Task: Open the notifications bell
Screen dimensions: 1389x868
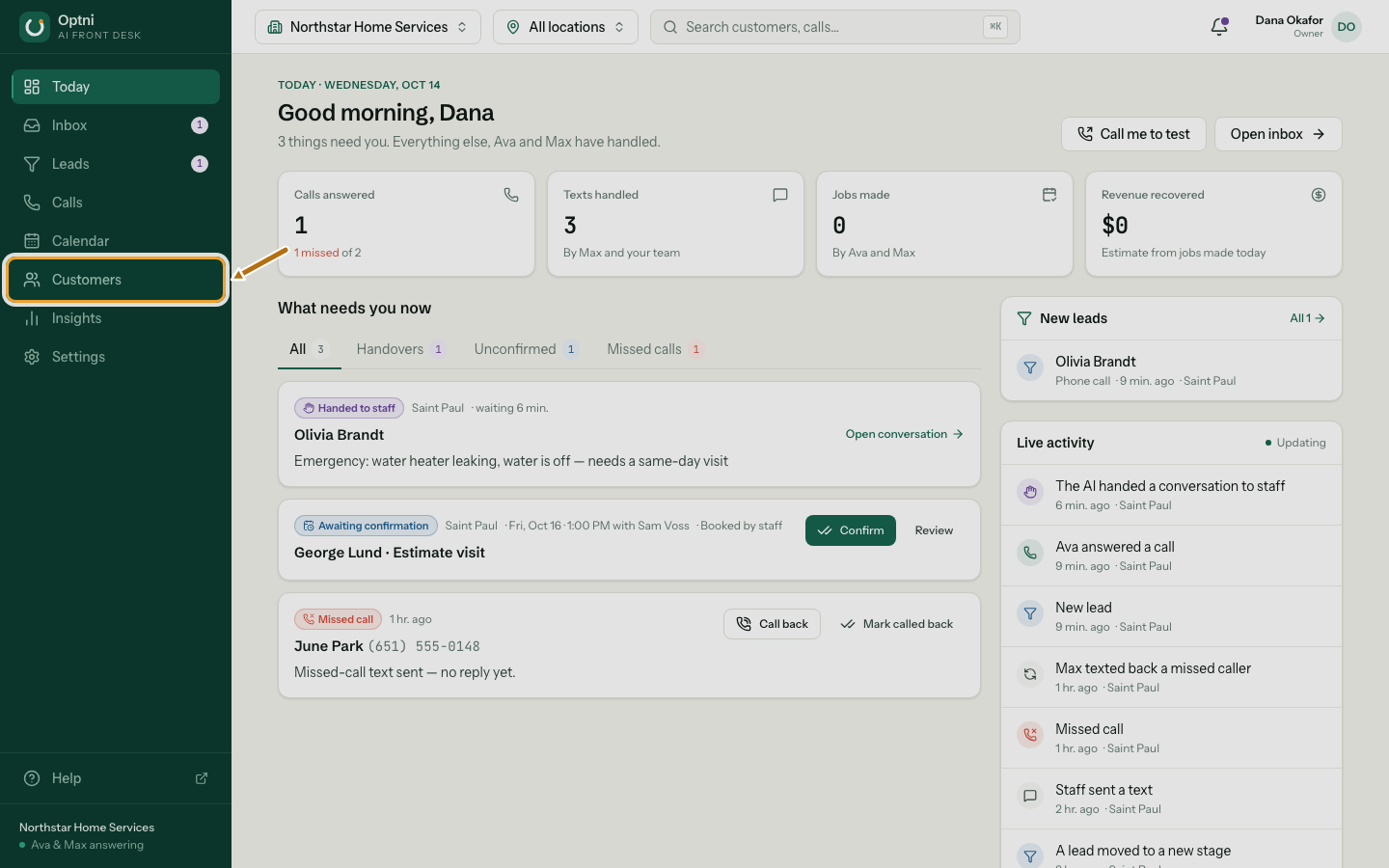Action: tap(1219, 27)
